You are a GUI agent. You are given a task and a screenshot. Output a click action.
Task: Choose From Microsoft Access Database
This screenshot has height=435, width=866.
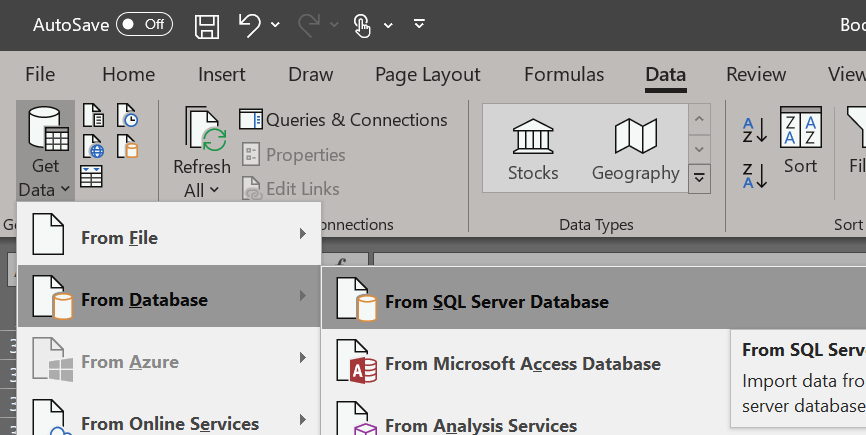point(526,361)
